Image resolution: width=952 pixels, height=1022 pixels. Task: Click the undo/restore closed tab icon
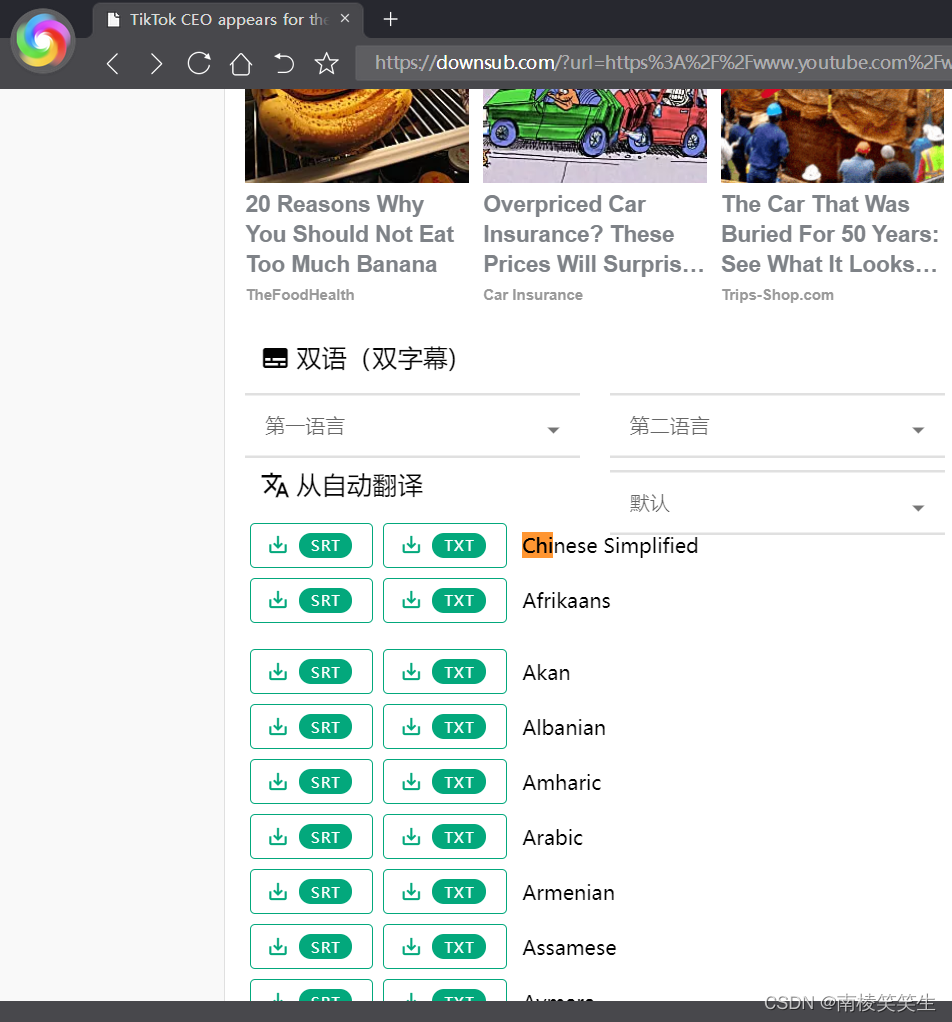pos(283,63)
